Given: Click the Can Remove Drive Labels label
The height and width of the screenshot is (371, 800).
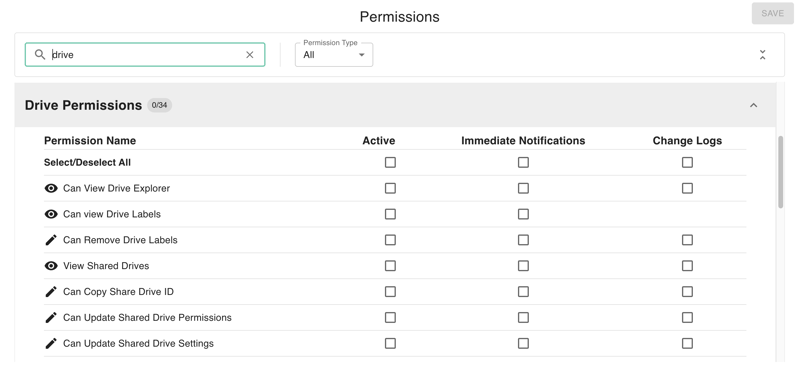Looking at the screenshot, I should point(120,240).
